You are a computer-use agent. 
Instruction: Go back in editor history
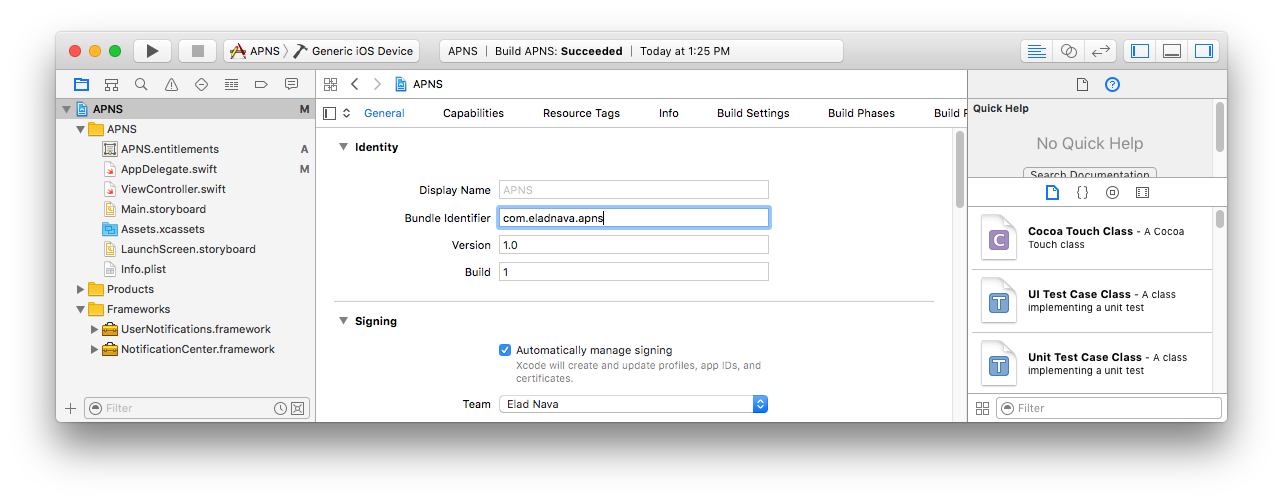coord(355,84)
